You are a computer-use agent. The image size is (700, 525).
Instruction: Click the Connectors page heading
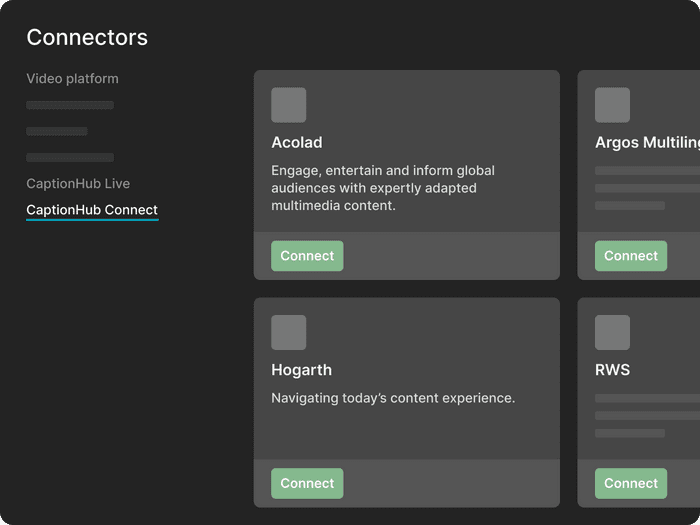coord(87,37)
